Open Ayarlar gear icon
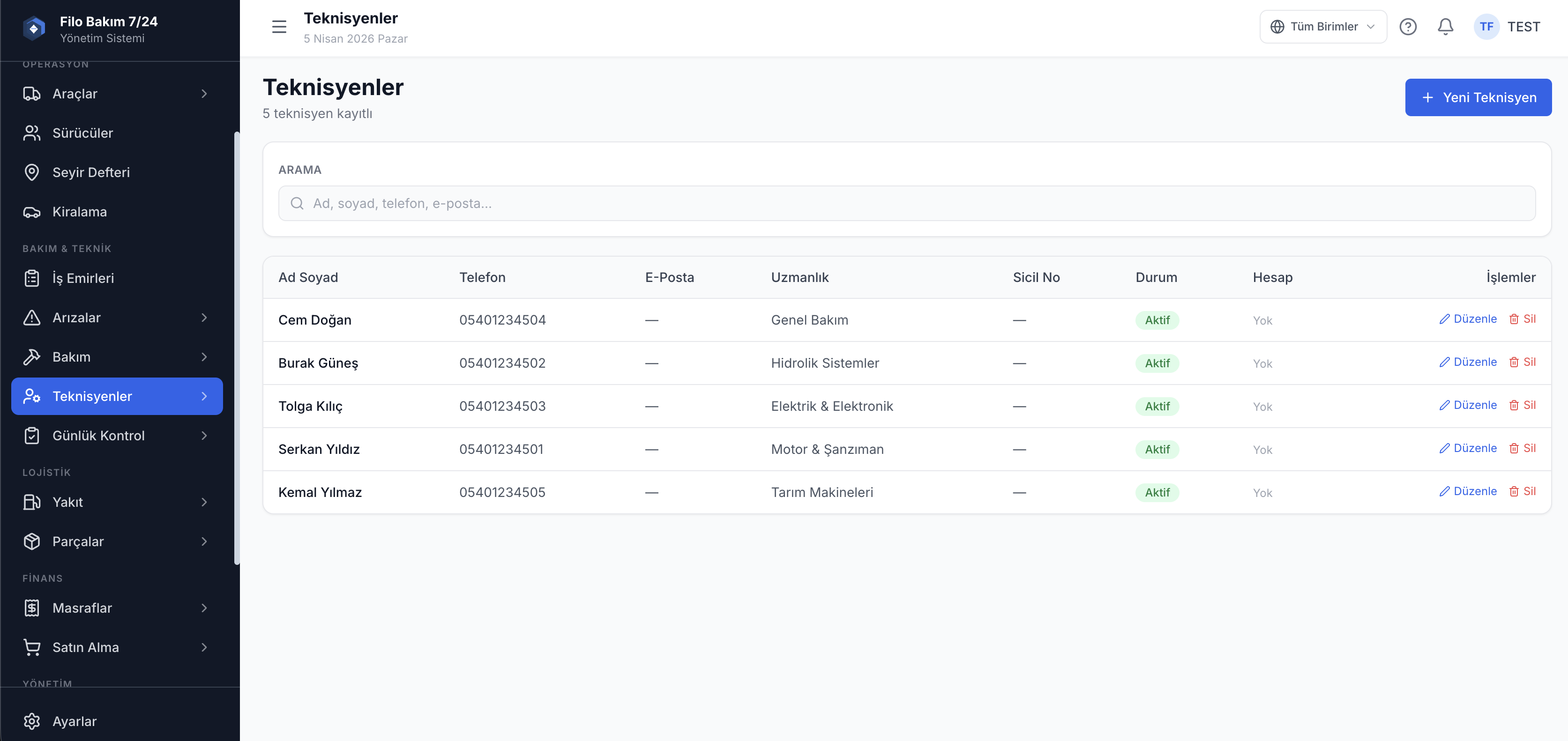 (x=32, y=721)
